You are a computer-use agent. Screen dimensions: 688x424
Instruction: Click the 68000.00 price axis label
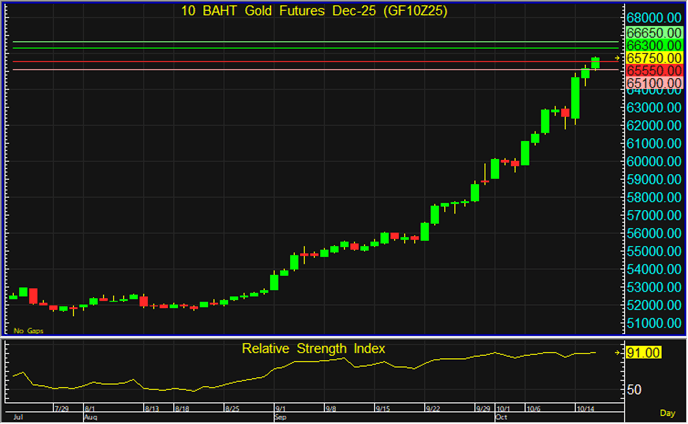tap(654, 18)
